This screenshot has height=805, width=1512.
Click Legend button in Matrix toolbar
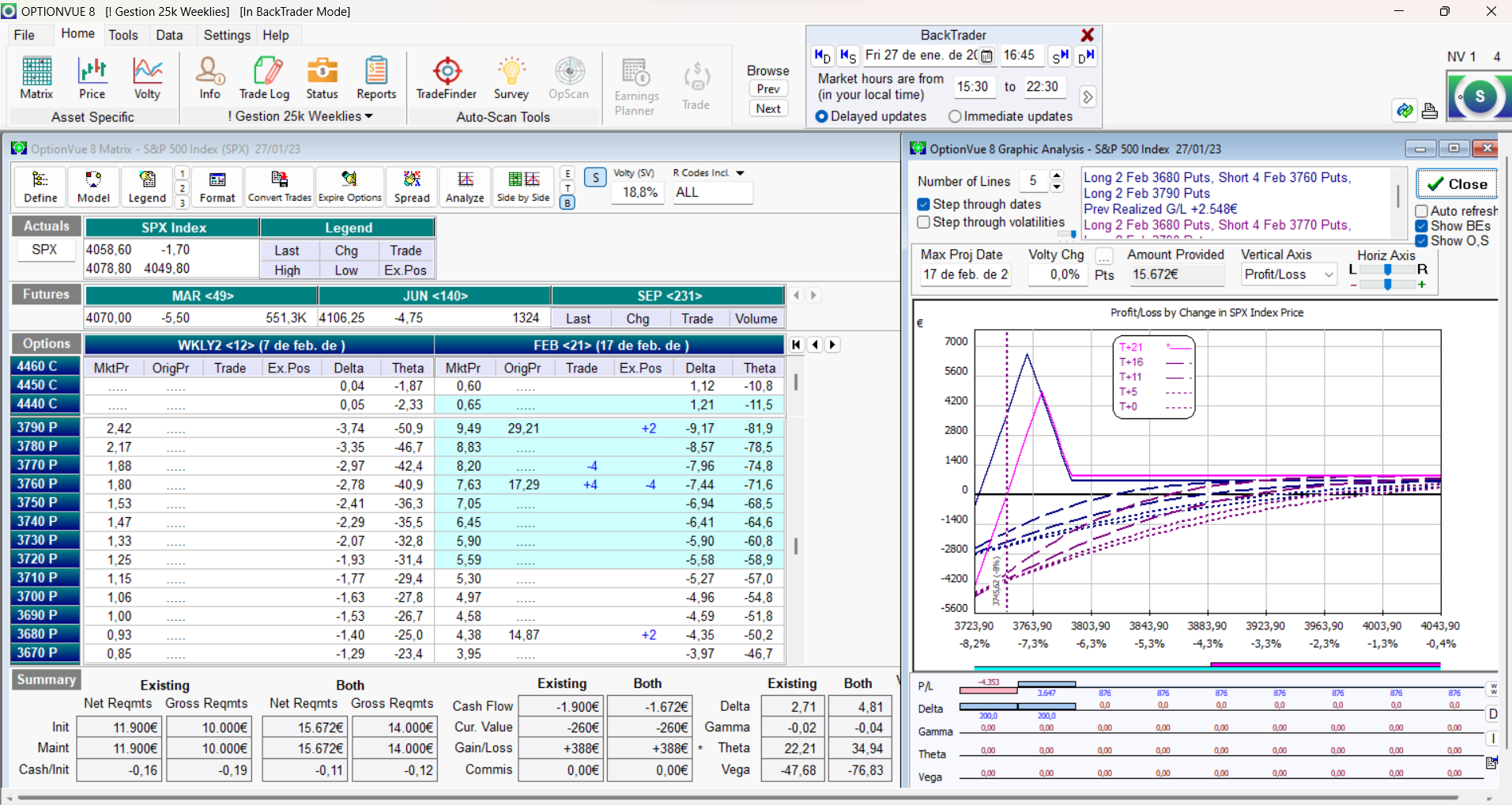point(147,187)
